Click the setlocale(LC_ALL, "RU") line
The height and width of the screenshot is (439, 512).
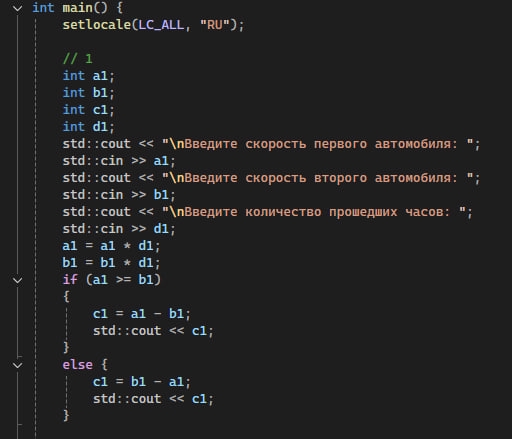(x=154, y=25)
